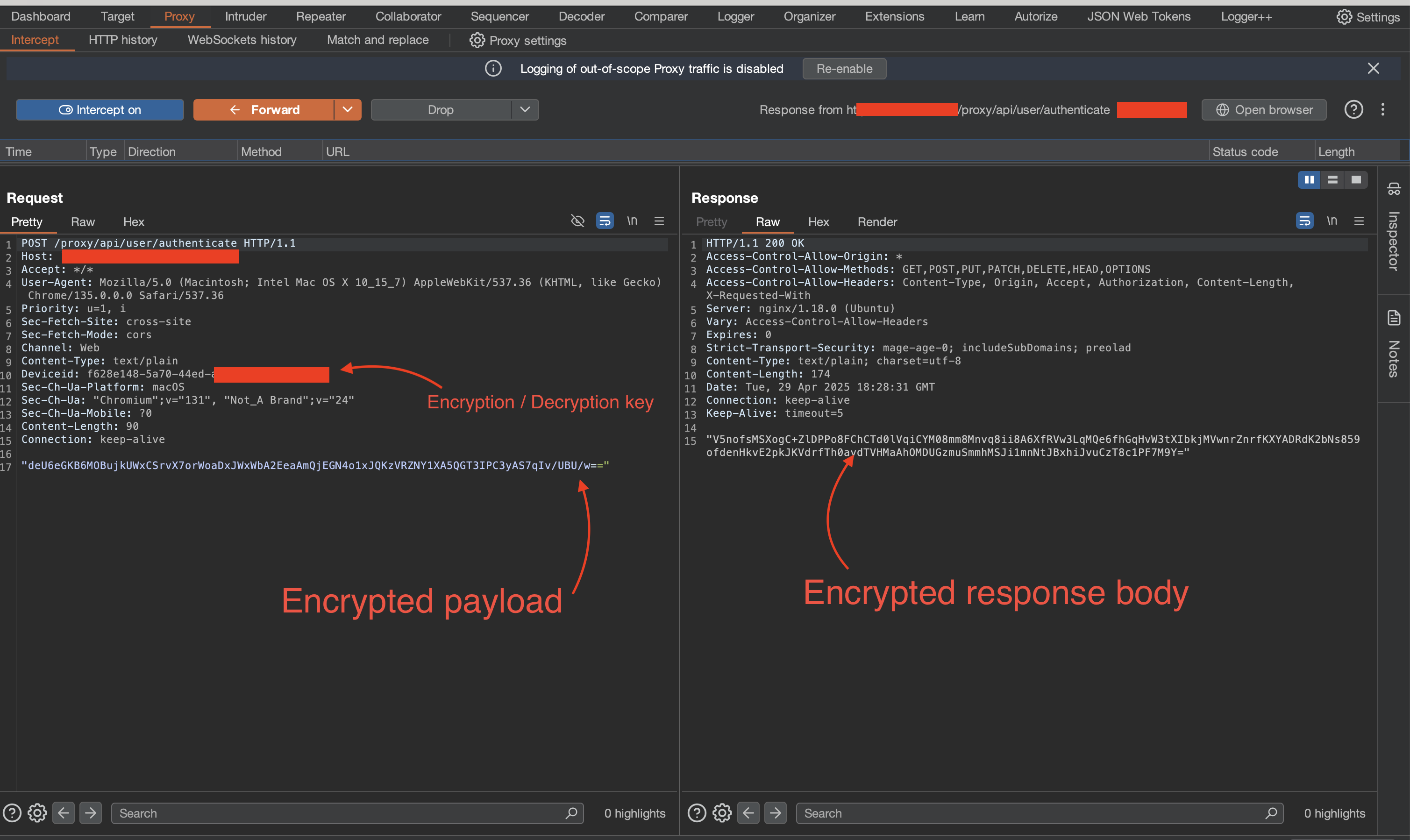Screen dimensions: 1410x840
Task: Click Request search help icon
Action: pos(12,813)
